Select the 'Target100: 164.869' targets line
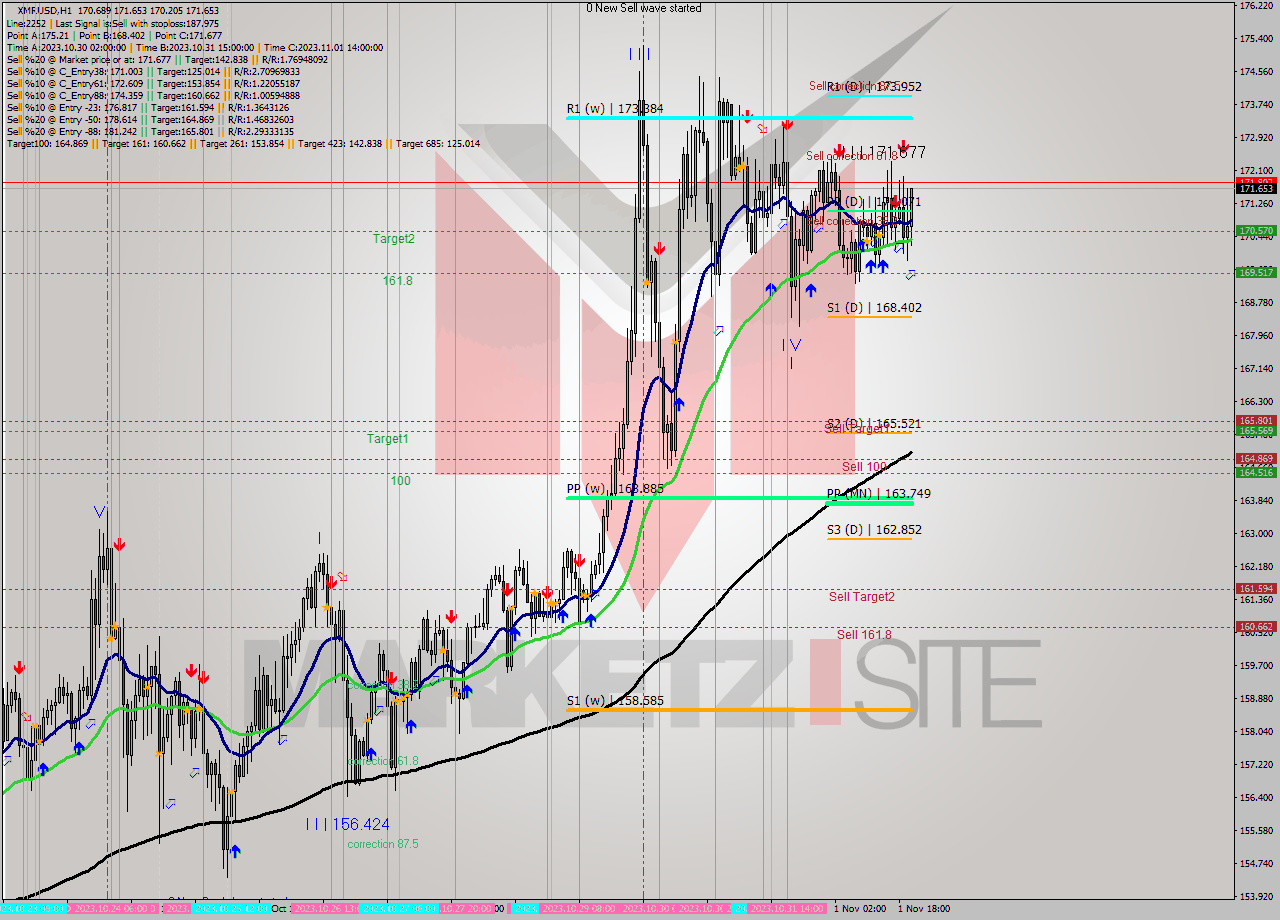Viewport: 1280px width, 920px height. (243, 143)
